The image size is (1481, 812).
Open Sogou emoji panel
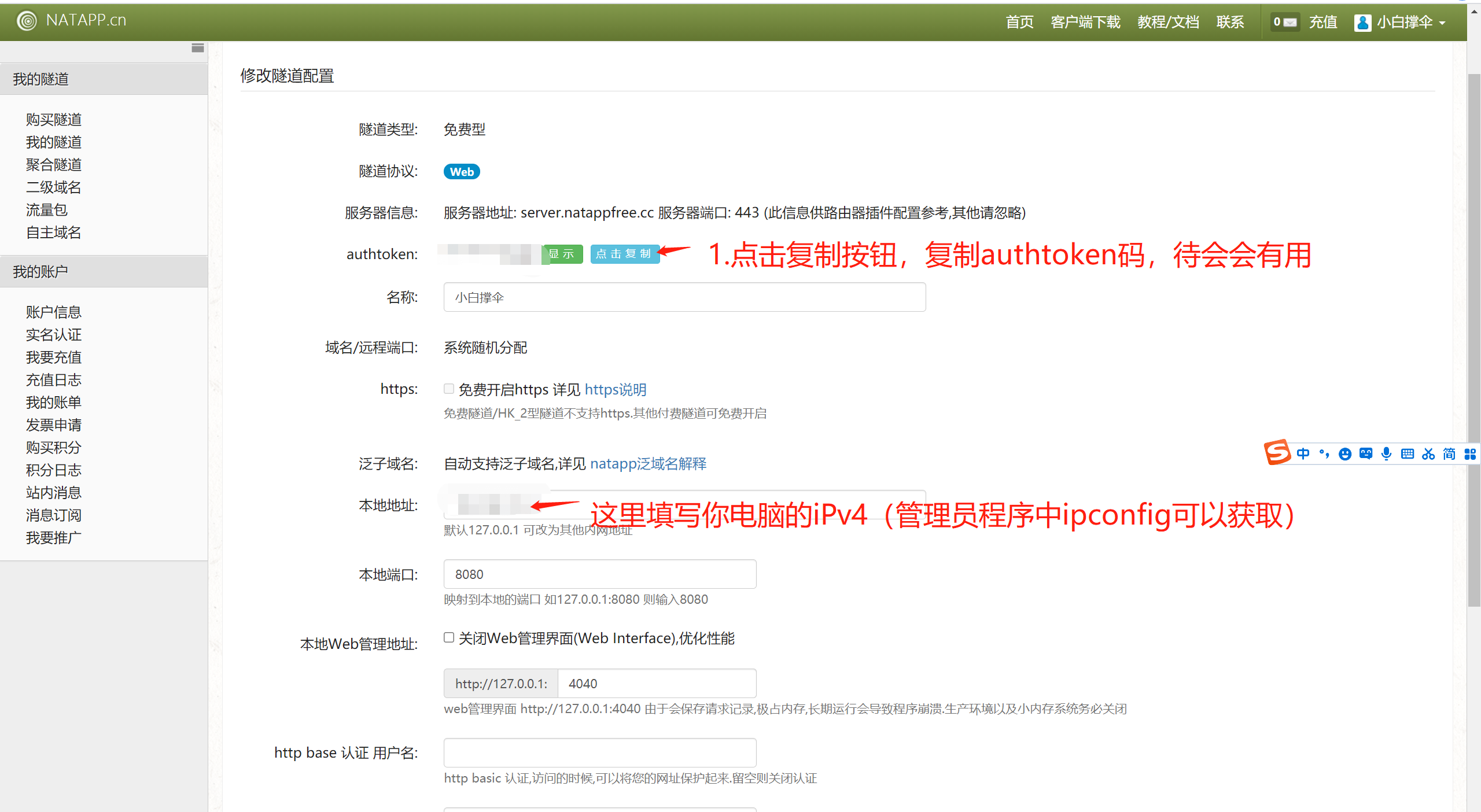click(x=1345, y=454)
